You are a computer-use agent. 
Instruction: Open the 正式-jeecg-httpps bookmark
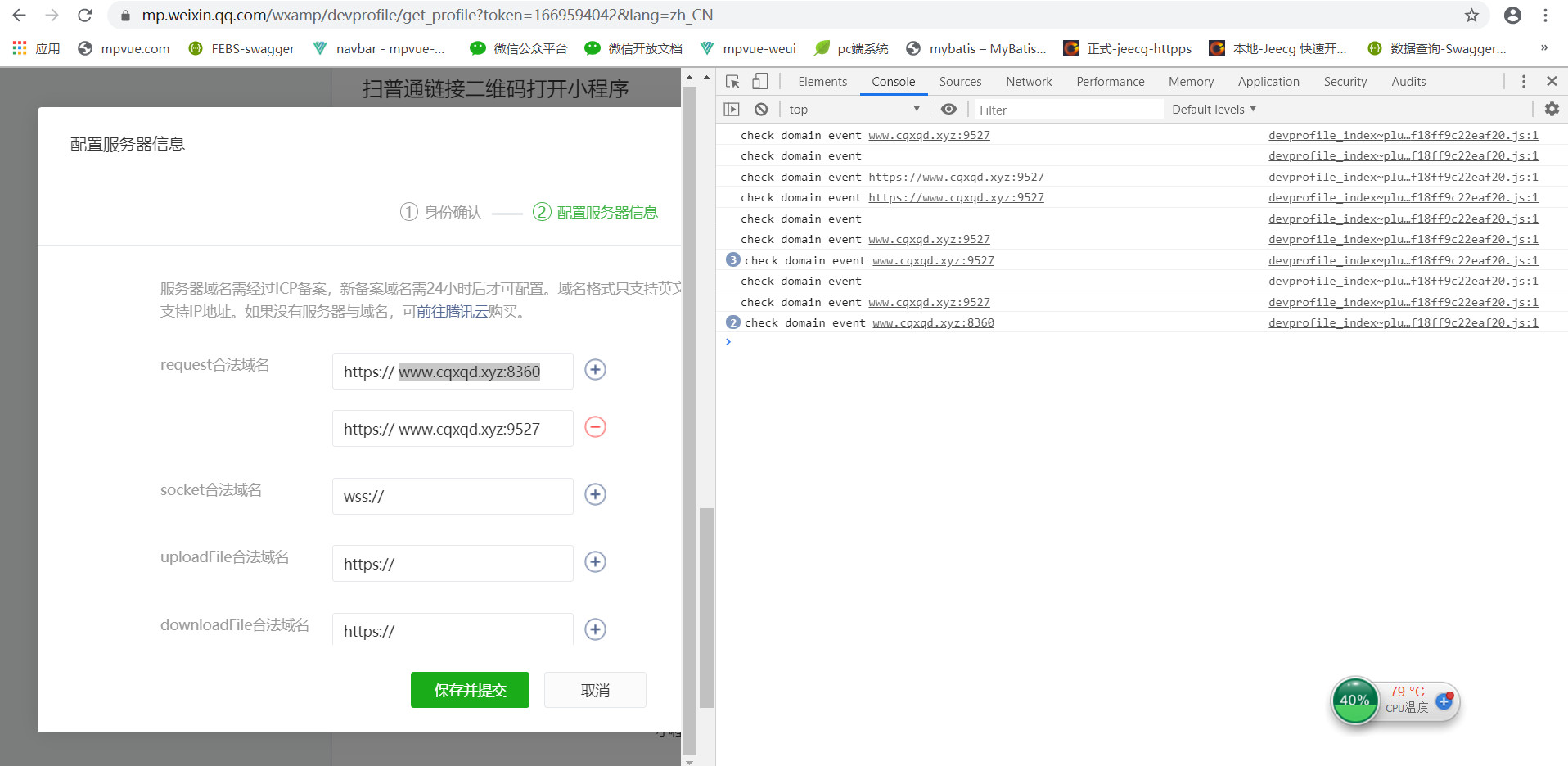click(1128, 48)
